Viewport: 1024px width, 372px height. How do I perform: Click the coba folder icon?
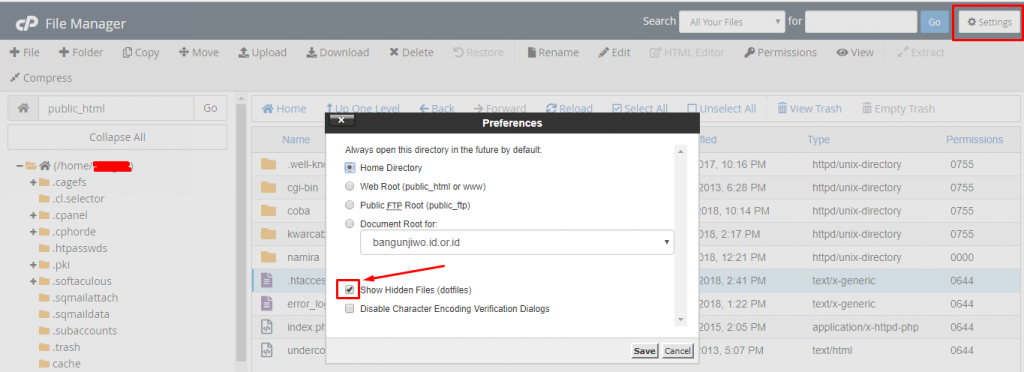(268, 211)
